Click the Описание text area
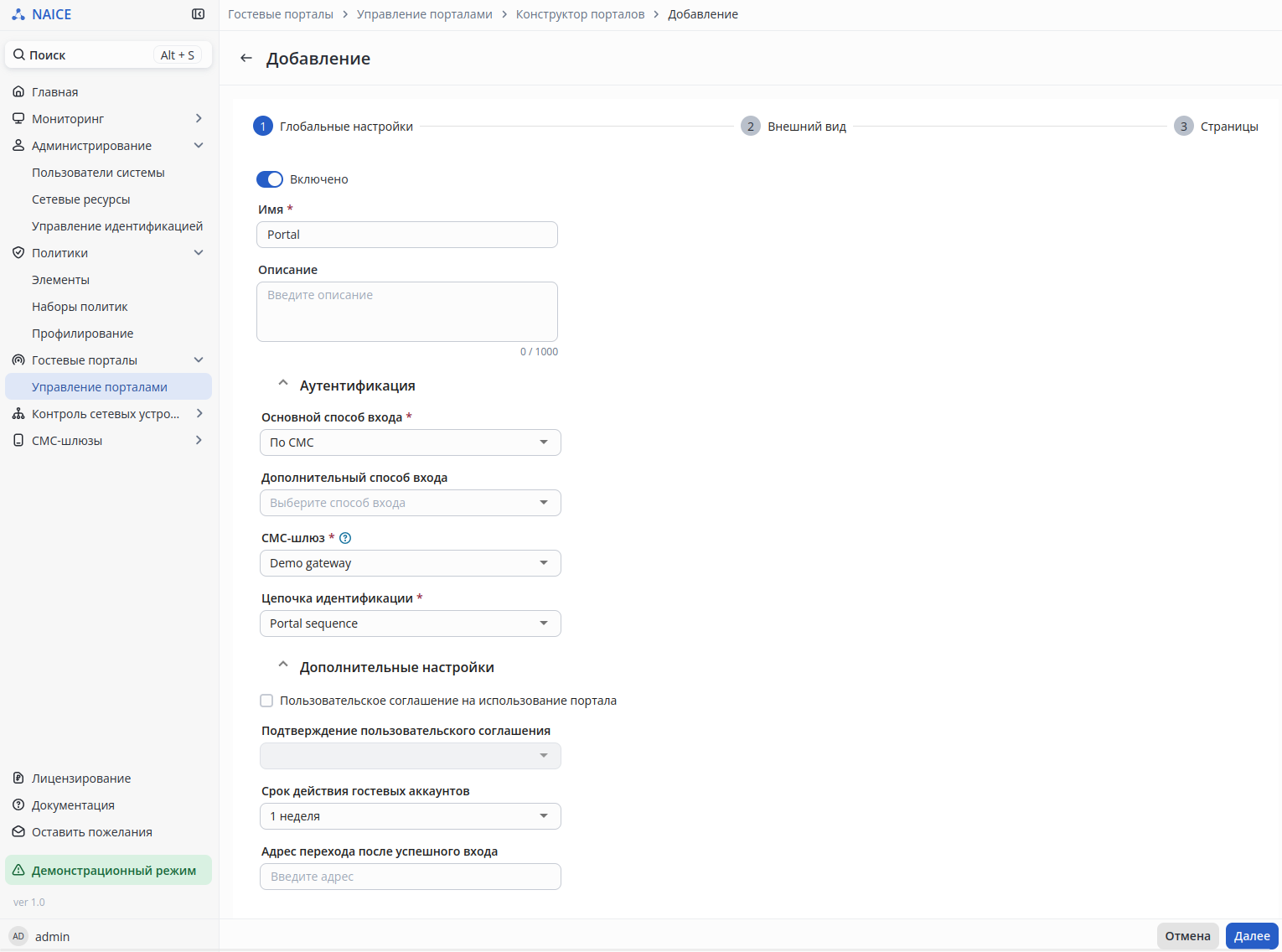Screen dimensions: 1282x952 [407, 312]
